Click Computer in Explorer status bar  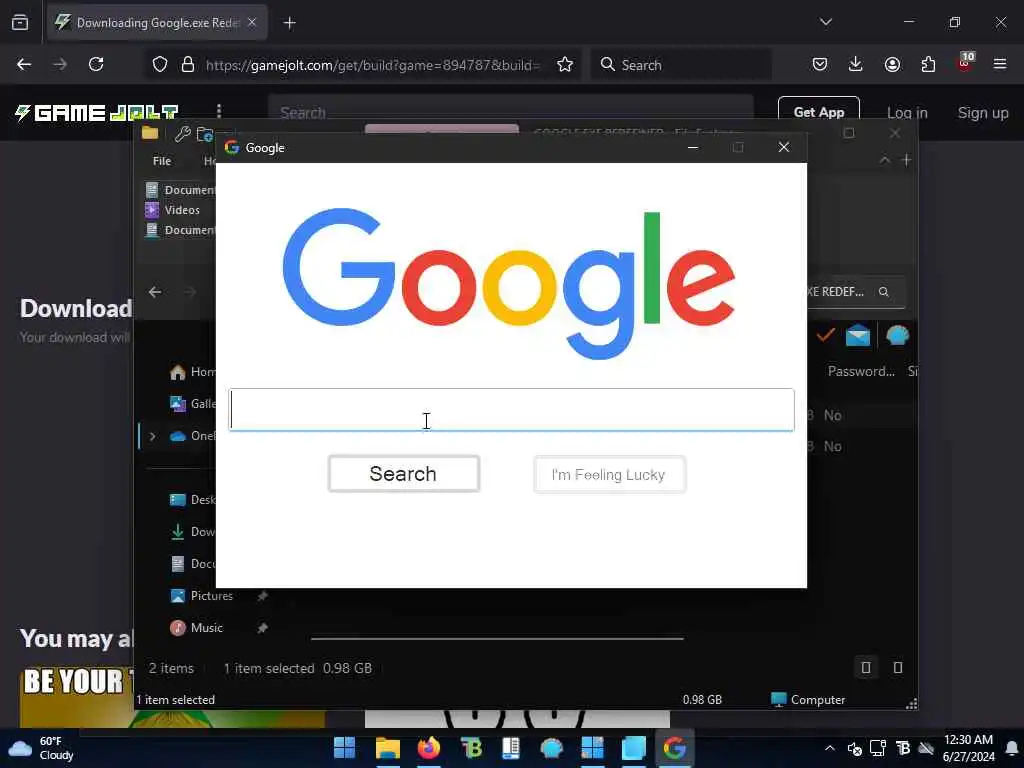808,699
